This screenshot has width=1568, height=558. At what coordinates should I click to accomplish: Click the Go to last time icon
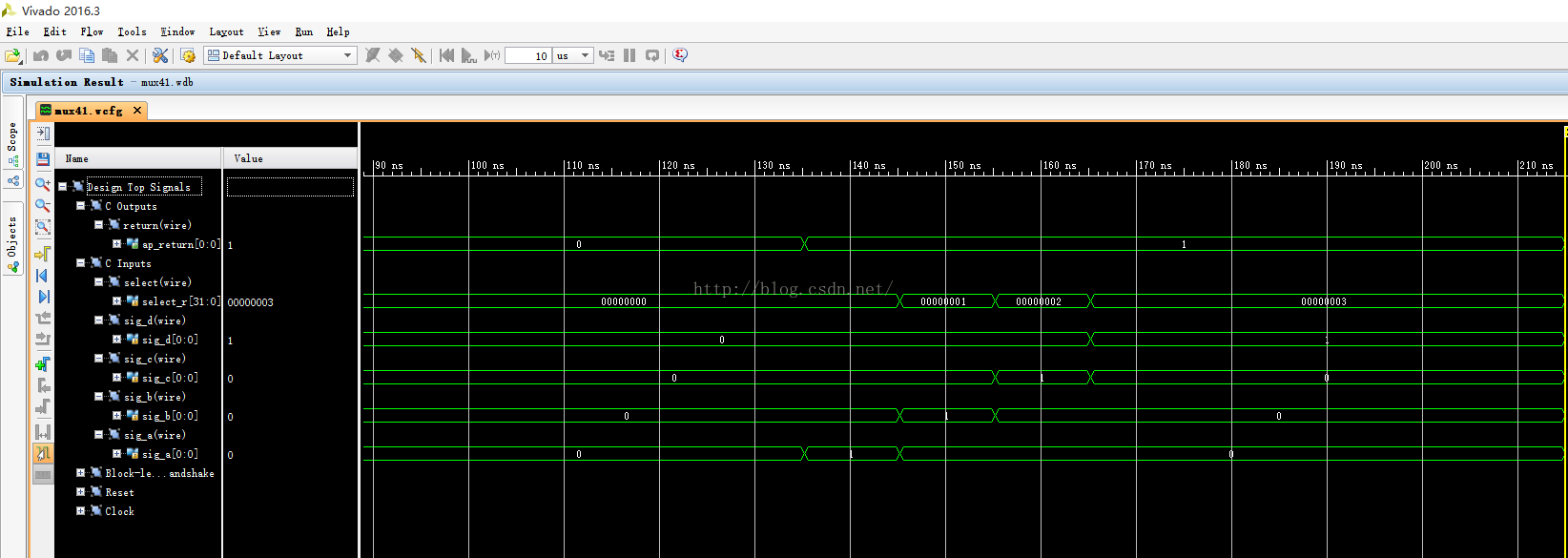(43, 297)
